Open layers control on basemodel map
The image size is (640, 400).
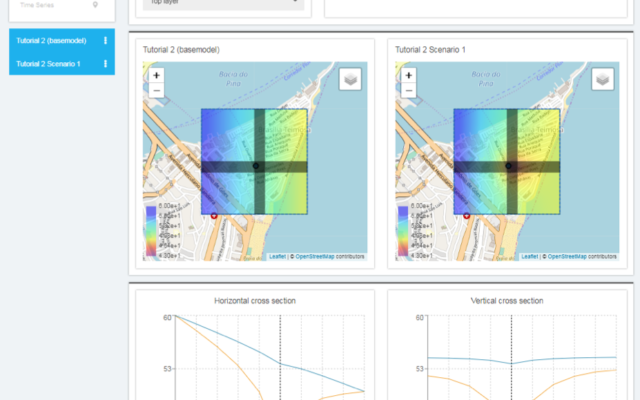pyautogui.click(x=350, y=79)
